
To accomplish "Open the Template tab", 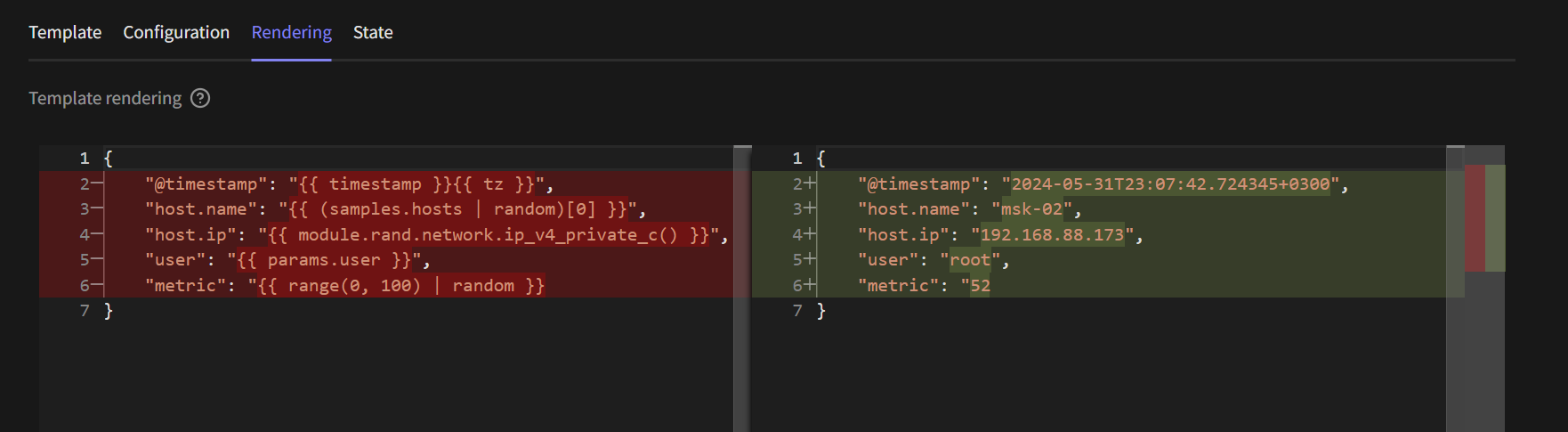I will [x=65, y=33].
